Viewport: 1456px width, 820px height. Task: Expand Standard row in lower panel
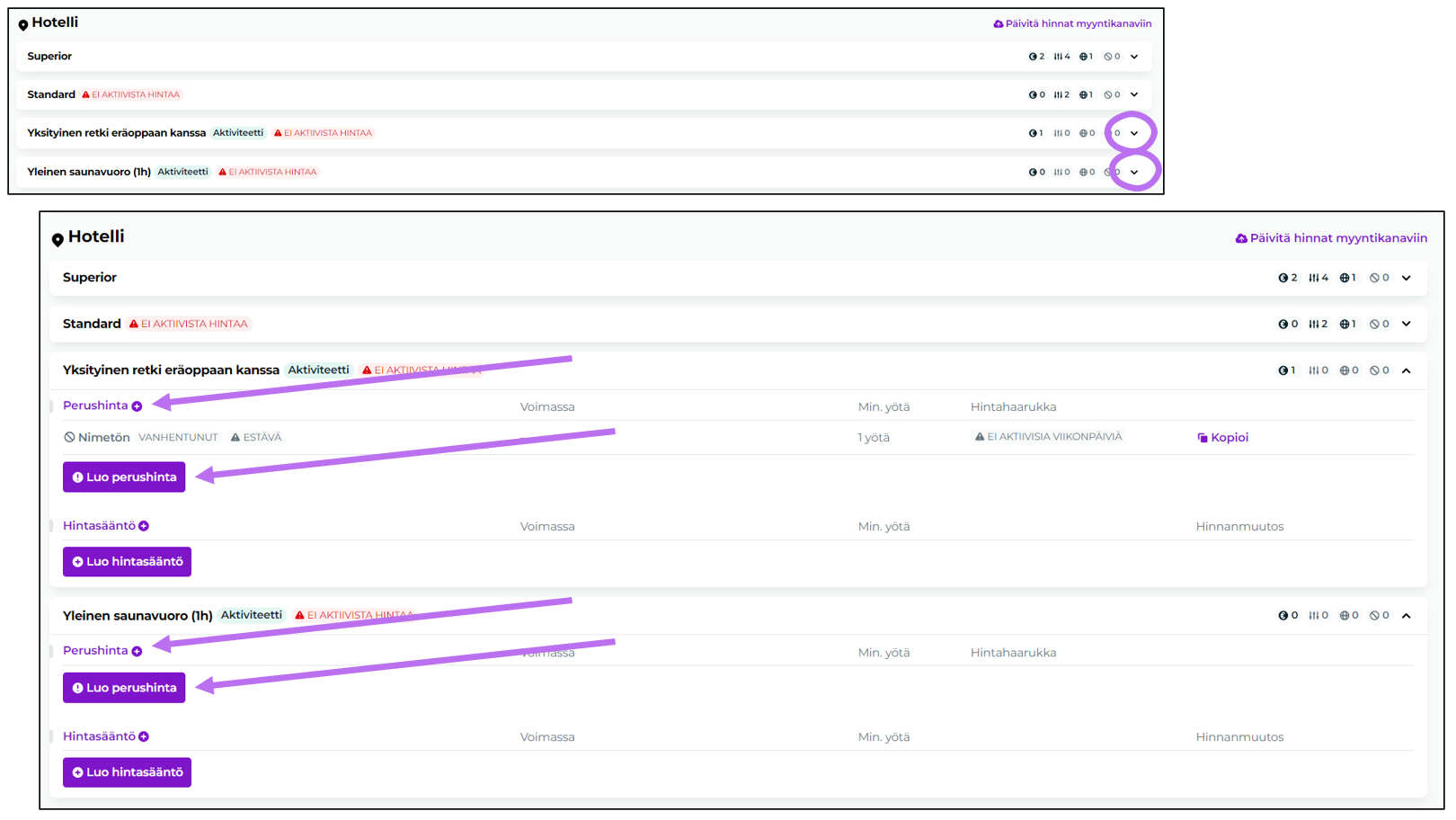[1407, 324]
